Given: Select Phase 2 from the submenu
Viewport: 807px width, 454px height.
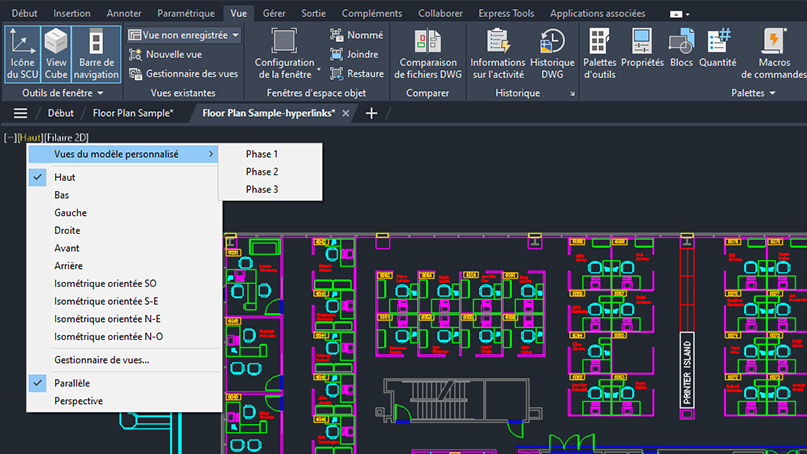Looking at the screenshot, I should tap(262, 172).
